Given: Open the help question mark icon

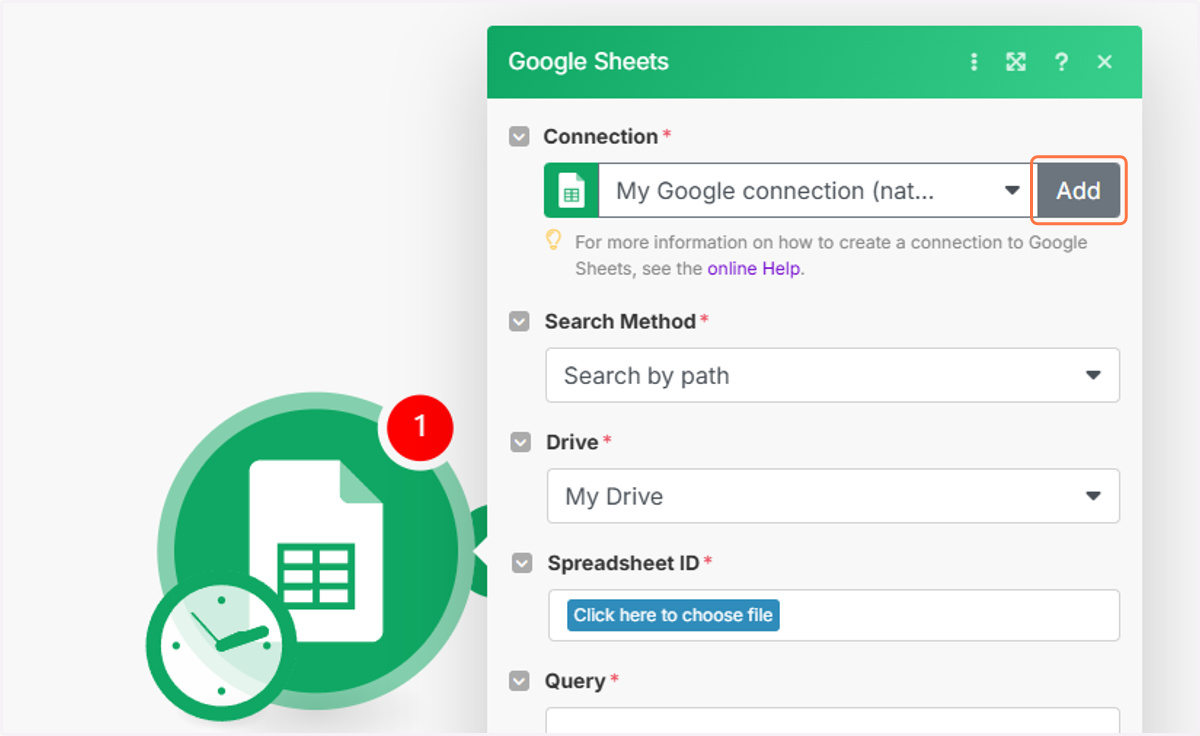Looking at the screenshot, I should click(x=1061, y=62).
